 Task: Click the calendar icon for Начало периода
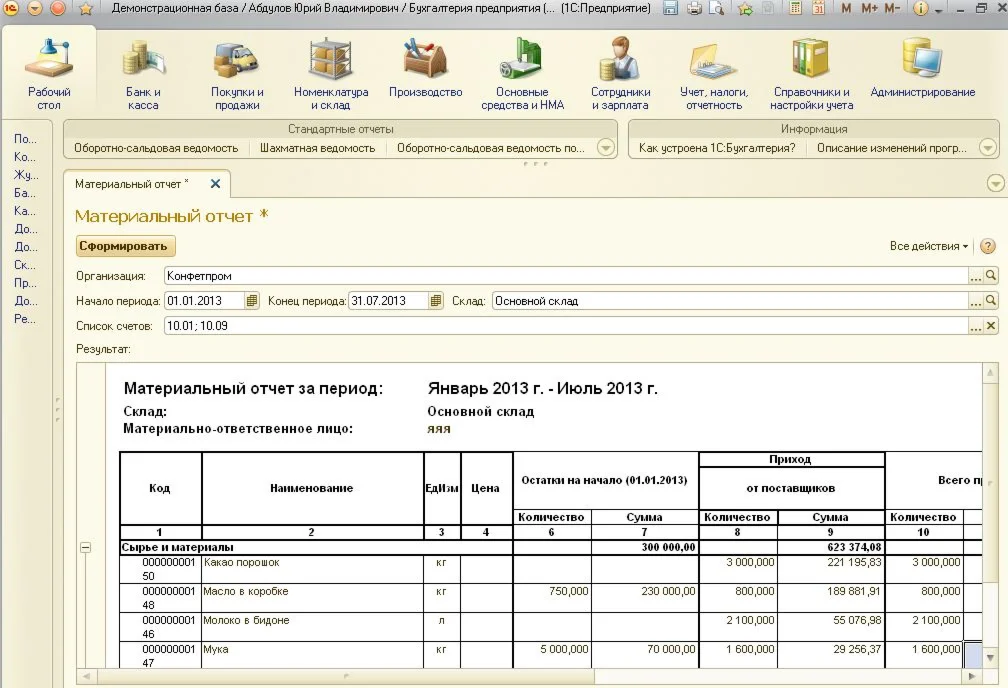252,301
